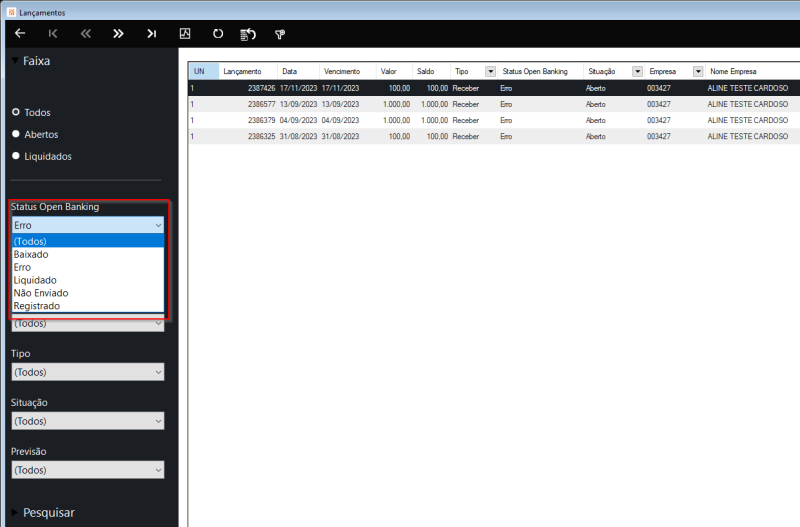Choose Baixado in the status list

coord(88,254)
